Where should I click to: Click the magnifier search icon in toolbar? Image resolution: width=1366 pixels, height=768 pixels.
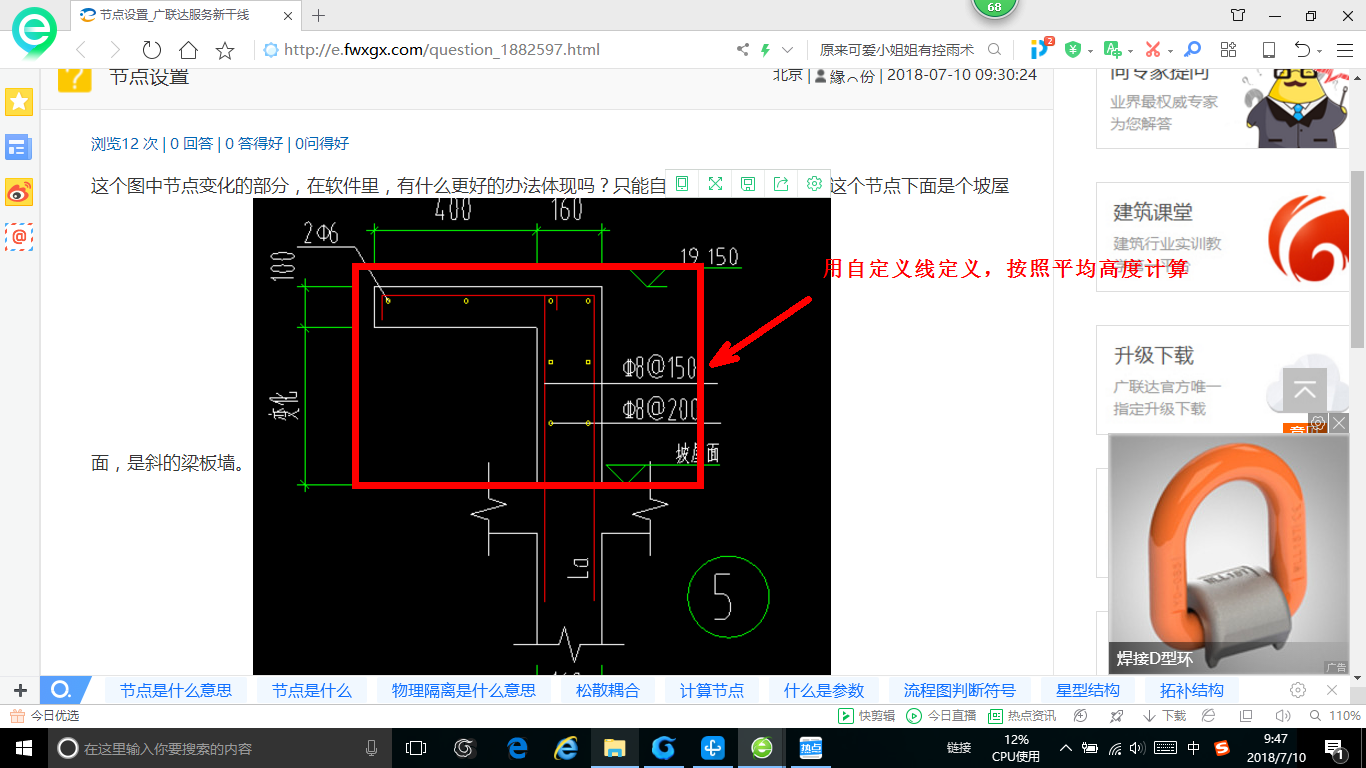994,50
